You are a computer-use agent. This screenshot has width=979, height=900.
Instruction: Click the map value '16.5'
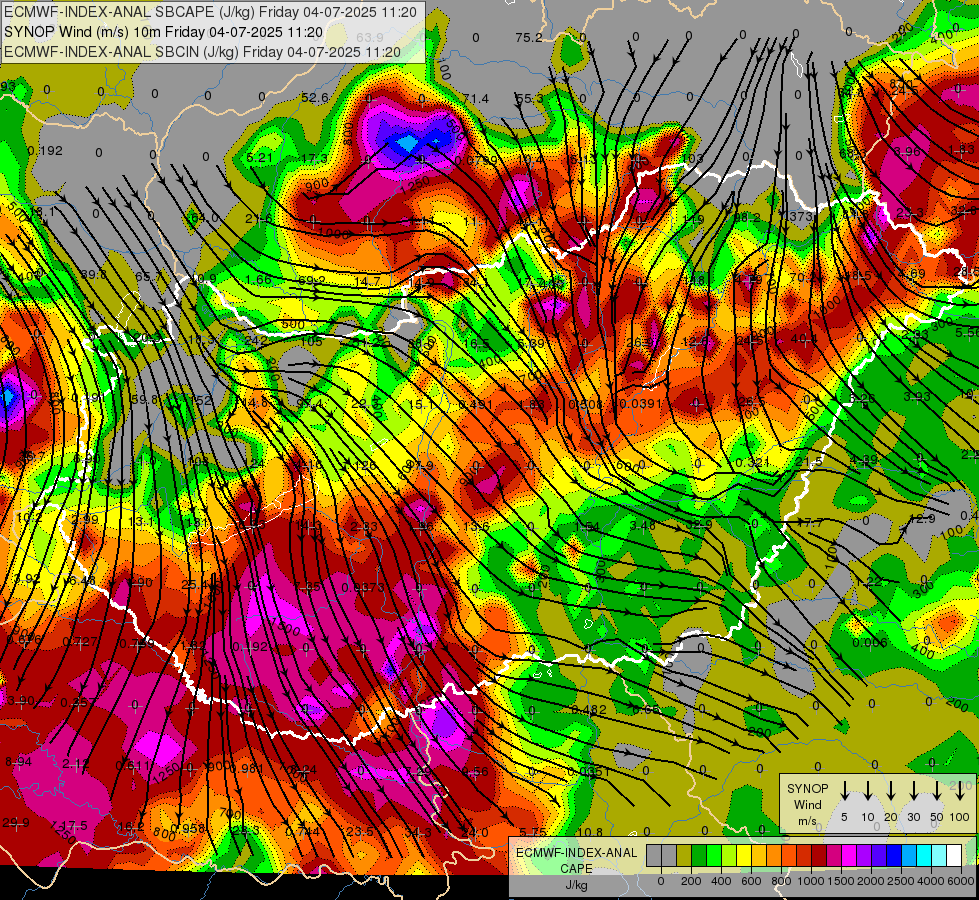point(476,344)
